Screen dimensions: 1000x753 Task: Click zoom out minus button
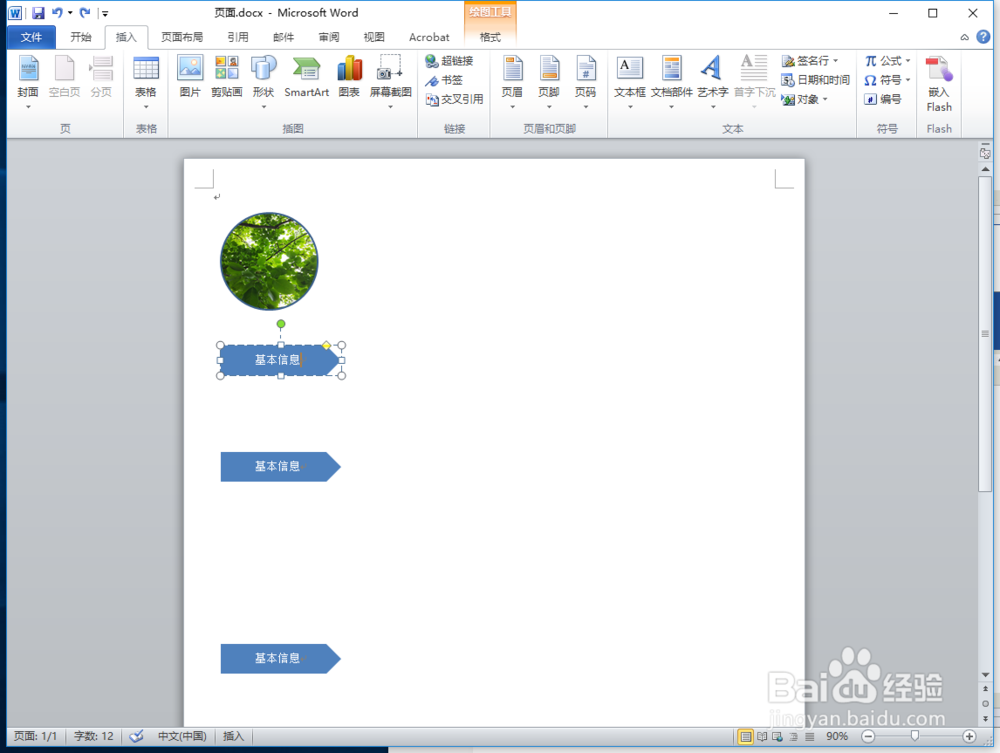pos(868,736)
